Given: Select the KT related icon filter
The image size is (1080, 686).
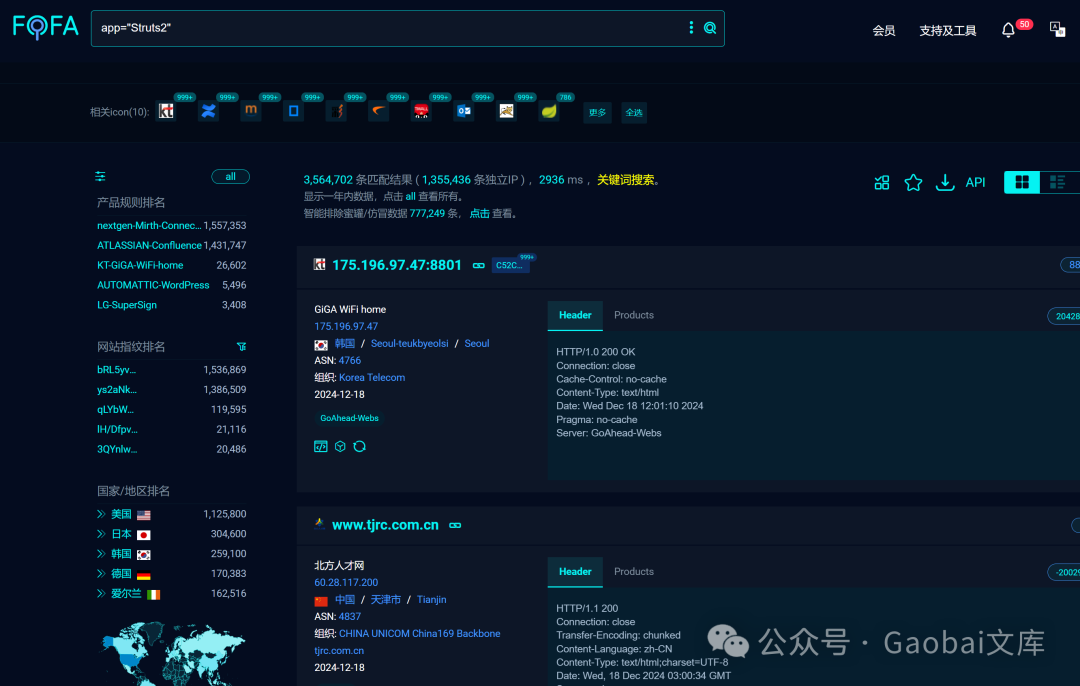Looking at the screenshot, I should (166, 111).
